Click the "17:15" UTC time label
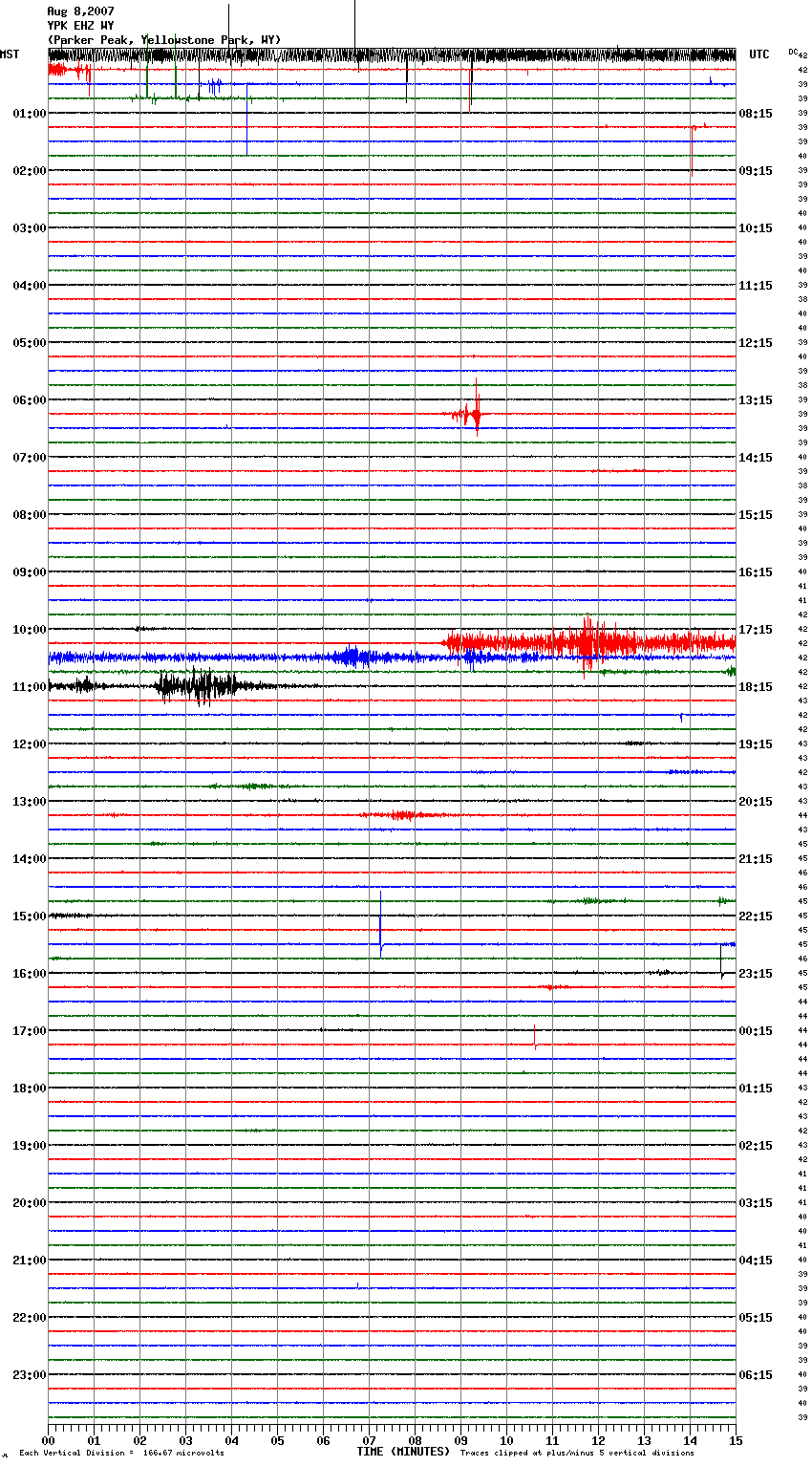The width and height of the screenshot is (812, 1466). [756, 630]
